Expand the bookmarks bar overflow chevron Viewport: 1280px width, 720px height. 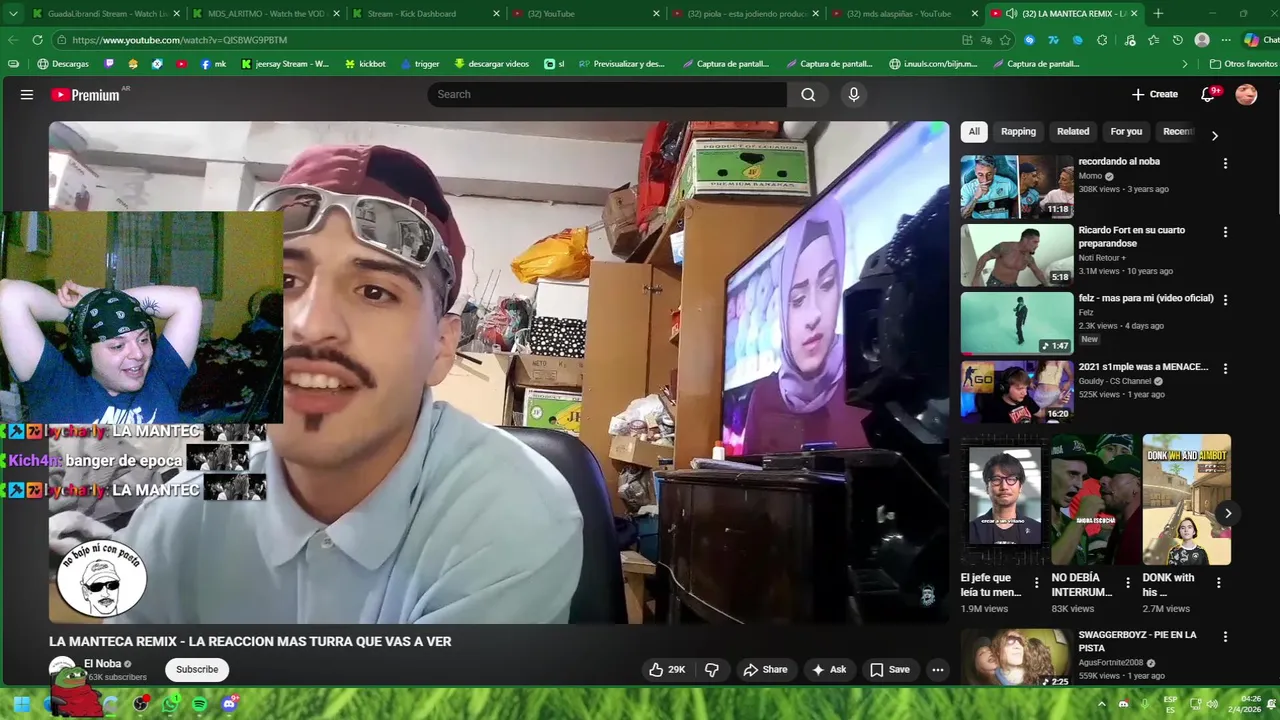[1185, 64]
